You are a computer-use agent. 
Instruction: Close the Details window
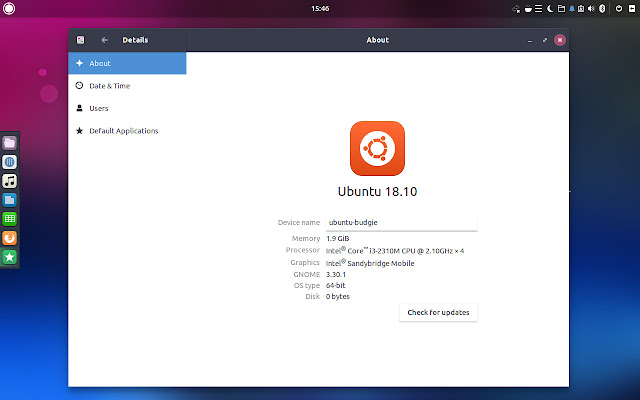[560, 40]
